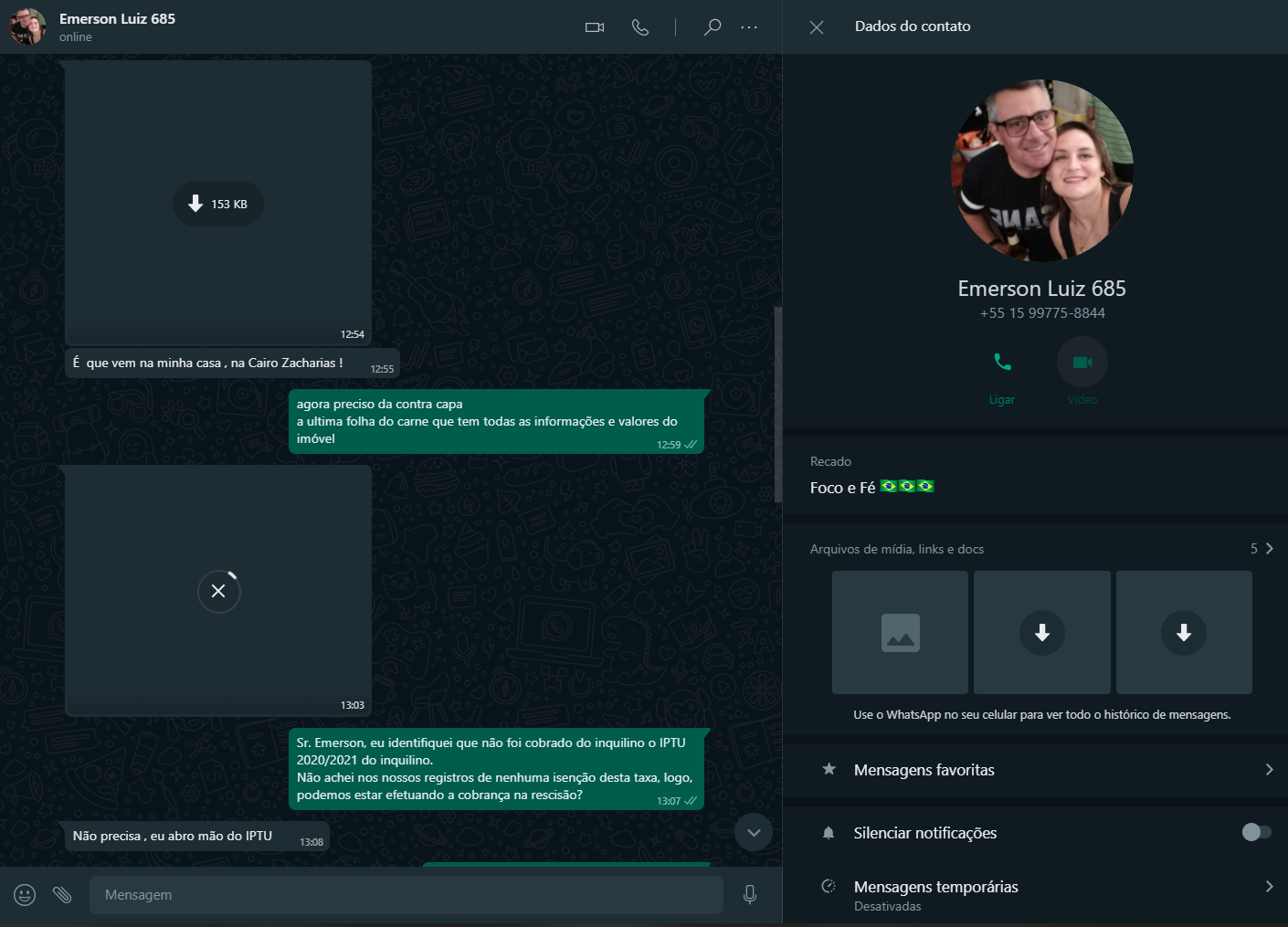1288x927 pixels.
Task: Close the Dados do contato panel
Action: coord(817,27)
